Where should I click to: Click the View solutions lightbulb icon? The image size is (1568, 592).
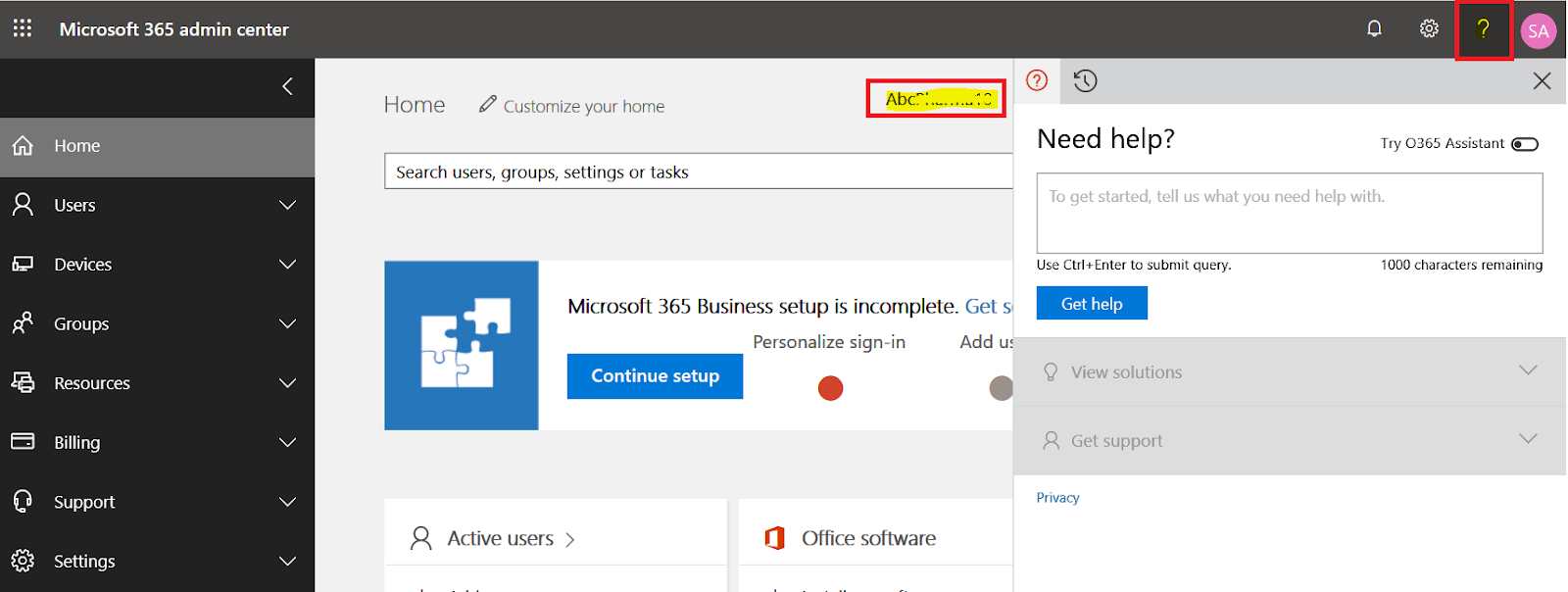(x=1051, y=371)
